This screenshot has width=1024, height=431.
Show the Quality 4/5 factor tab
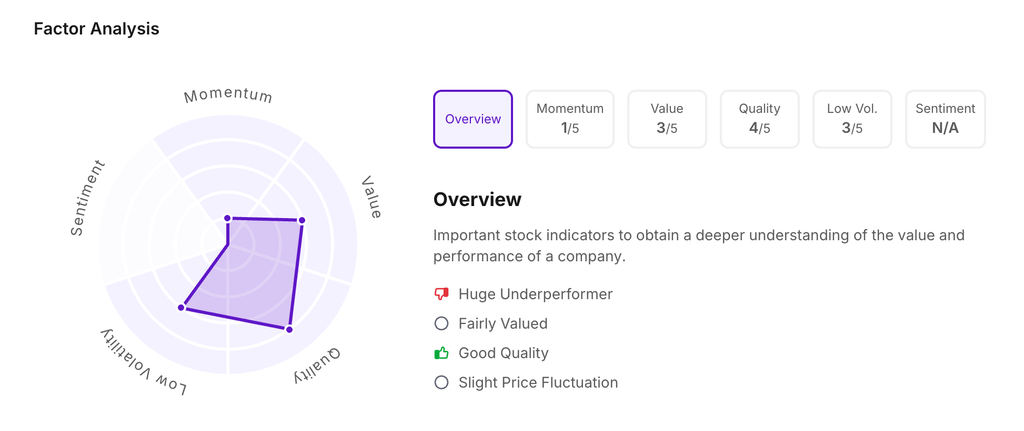759,119
